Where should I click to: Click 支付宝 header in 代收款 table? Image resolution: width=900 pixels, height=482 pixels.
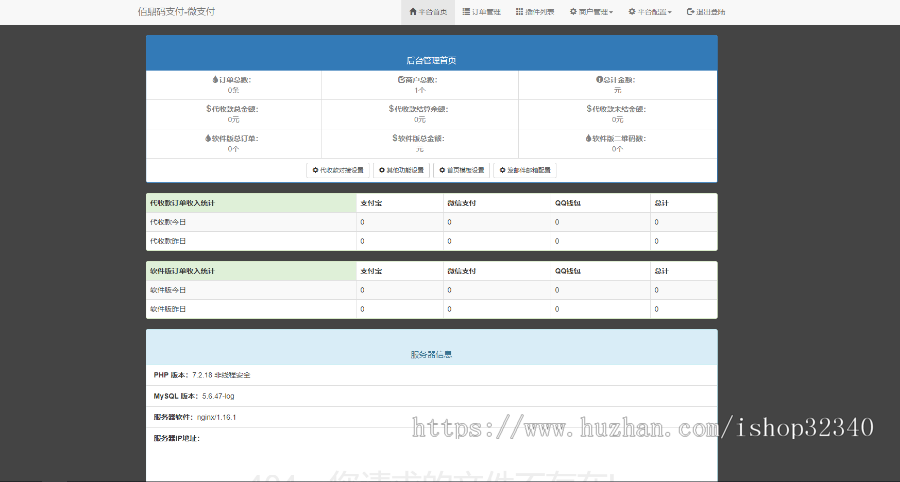[371, 203]
